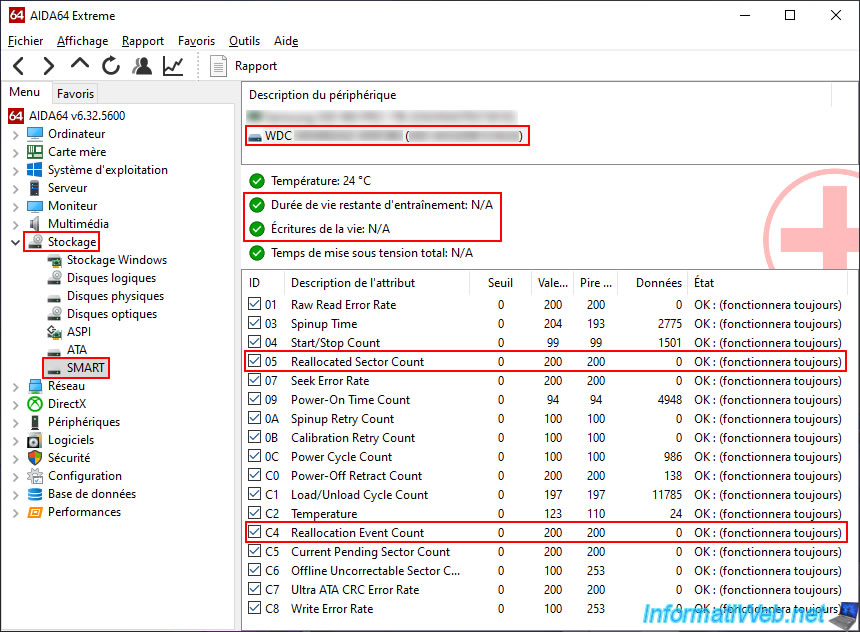Click the Données column header

658,283
